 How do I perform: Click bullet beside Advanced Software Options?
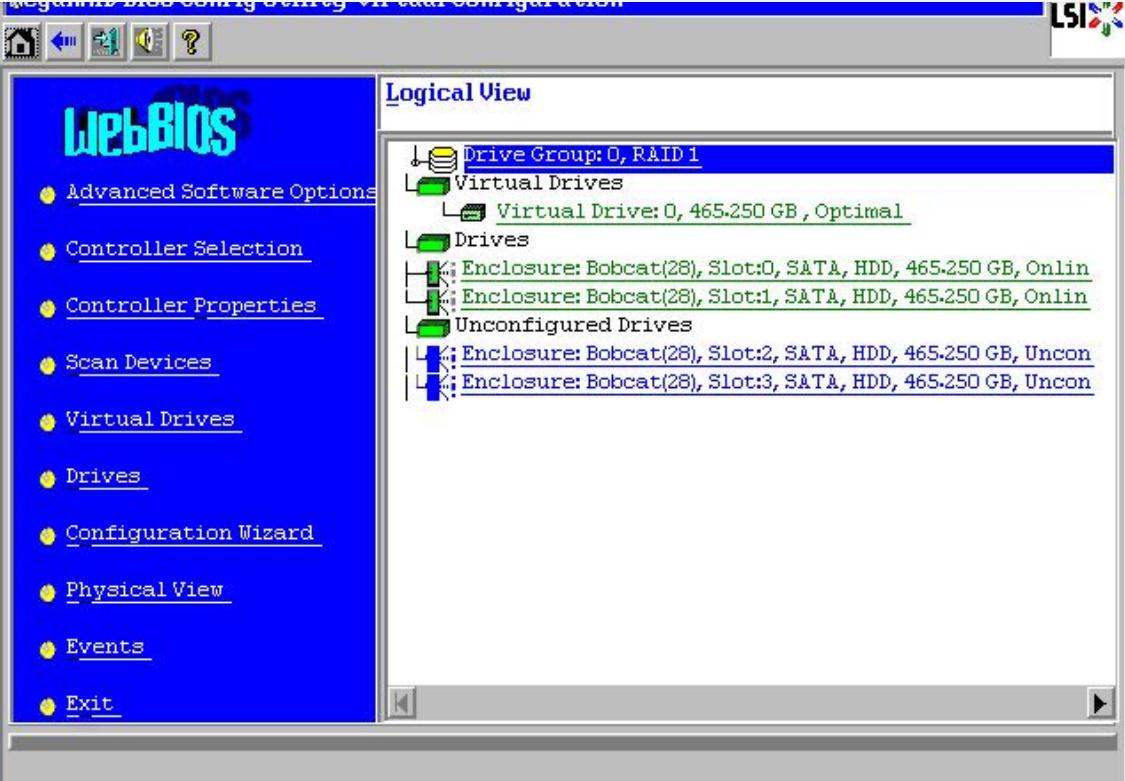[47, 195]
